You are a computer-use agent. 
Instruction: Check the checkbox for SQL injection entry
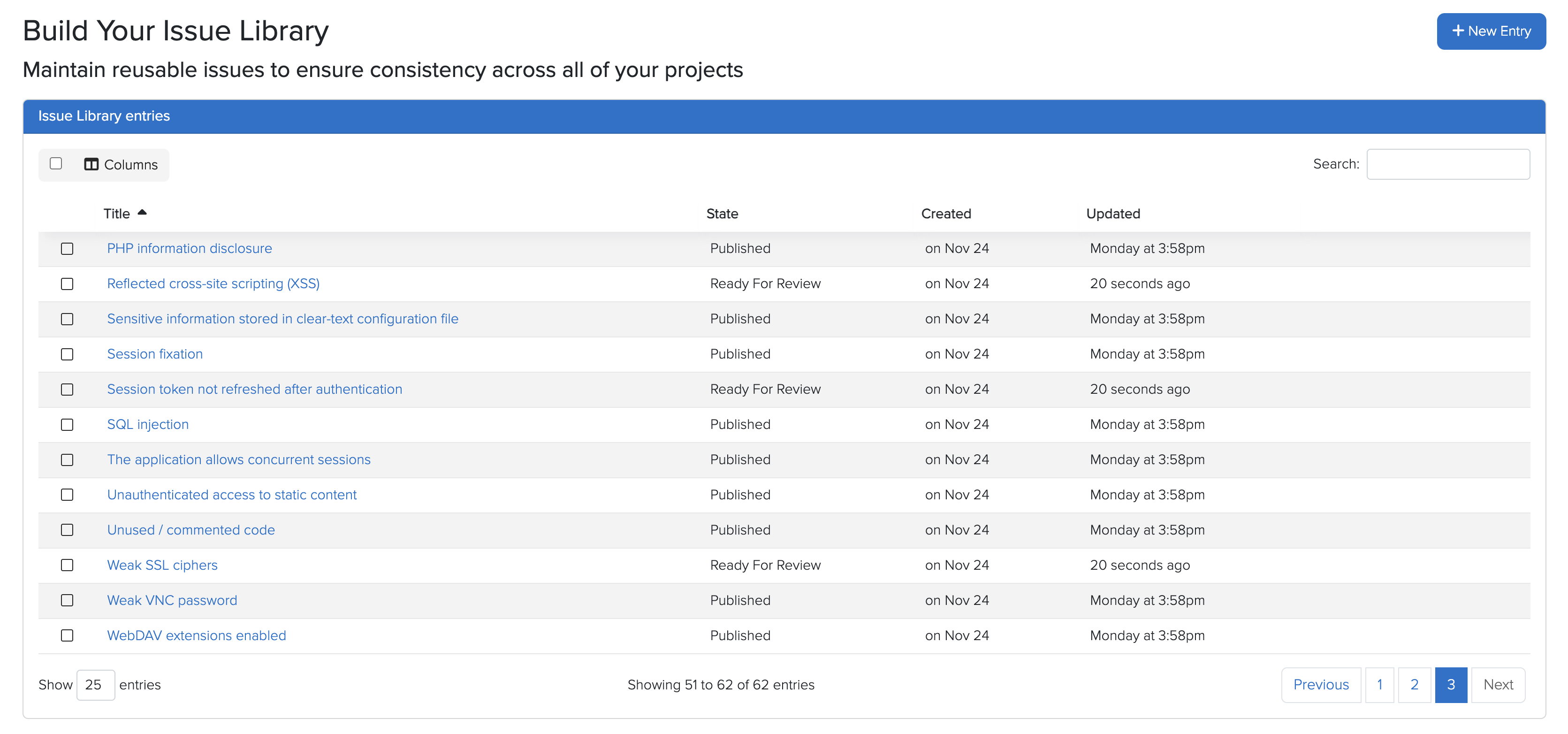click(67, 425)
